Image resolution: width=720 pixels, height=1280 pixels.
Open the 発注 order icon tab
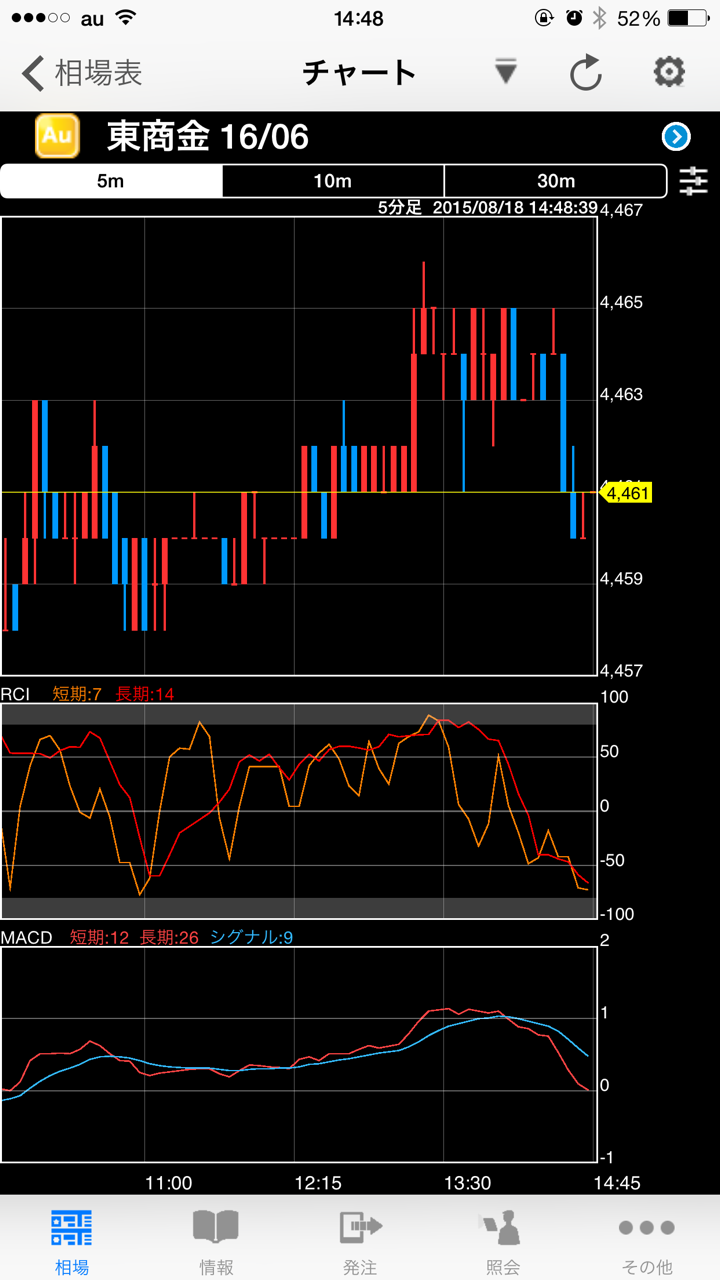(360, 1240)
